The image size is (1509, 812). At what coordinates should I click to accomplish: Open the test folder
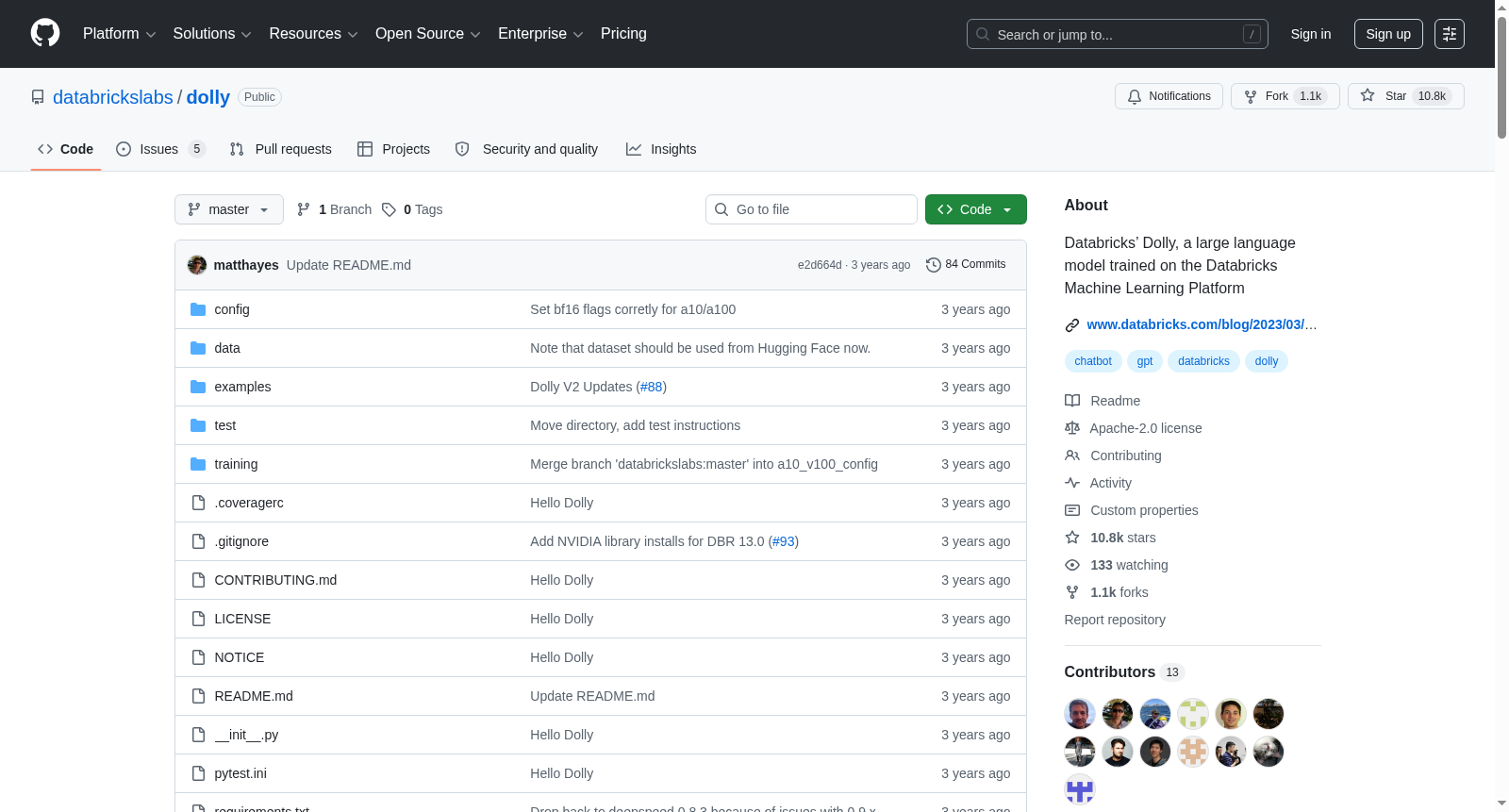point(225,425)
